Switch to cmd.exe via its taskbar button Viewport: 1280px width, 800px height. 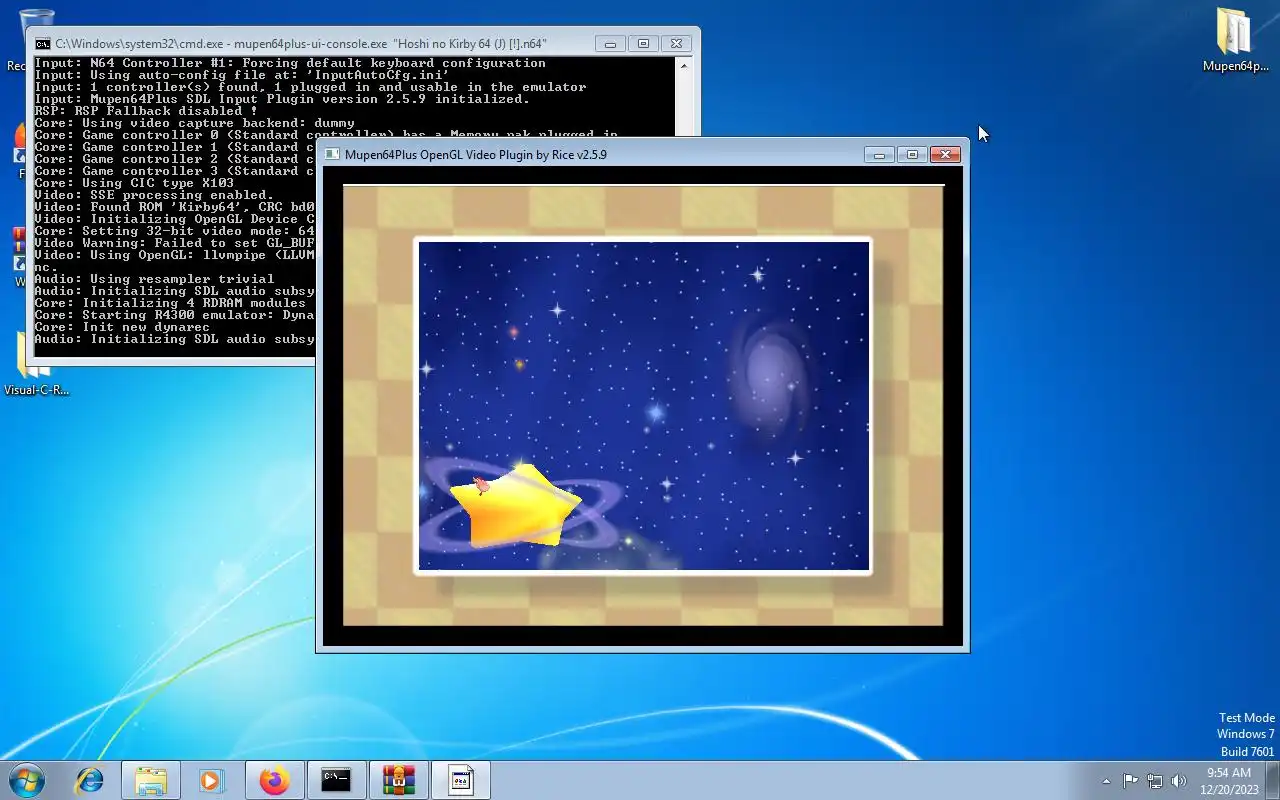336,780
